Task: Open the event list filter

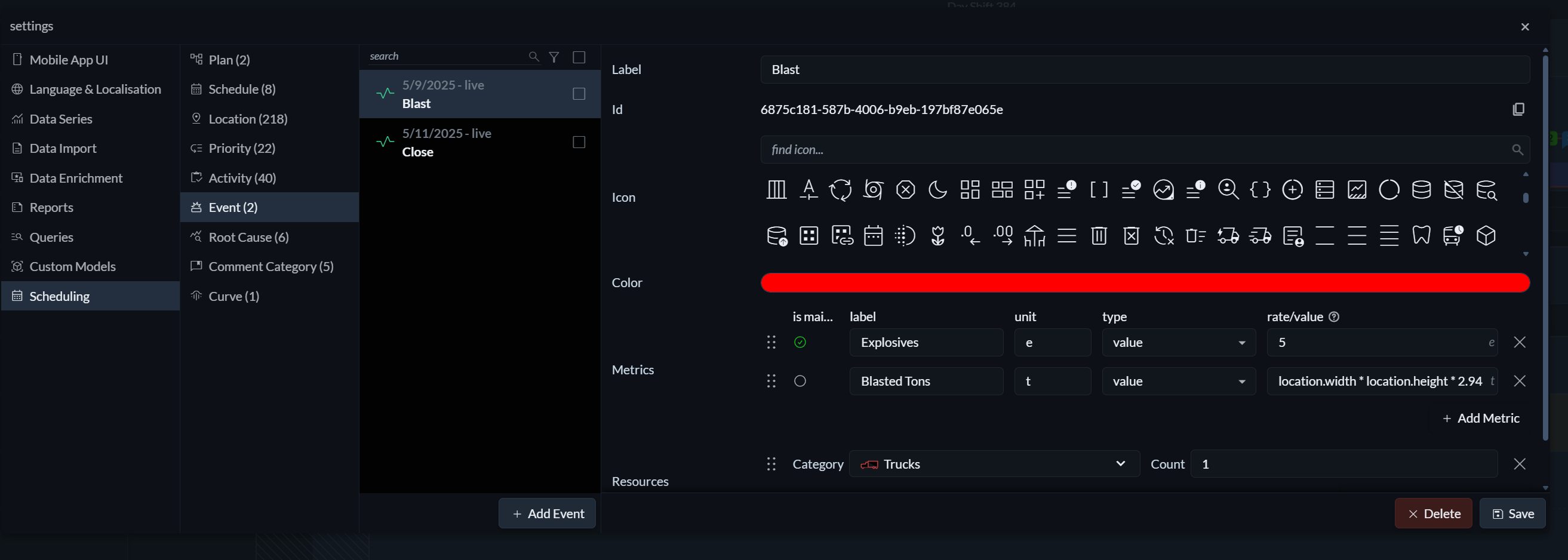Action: coord(554,57)
